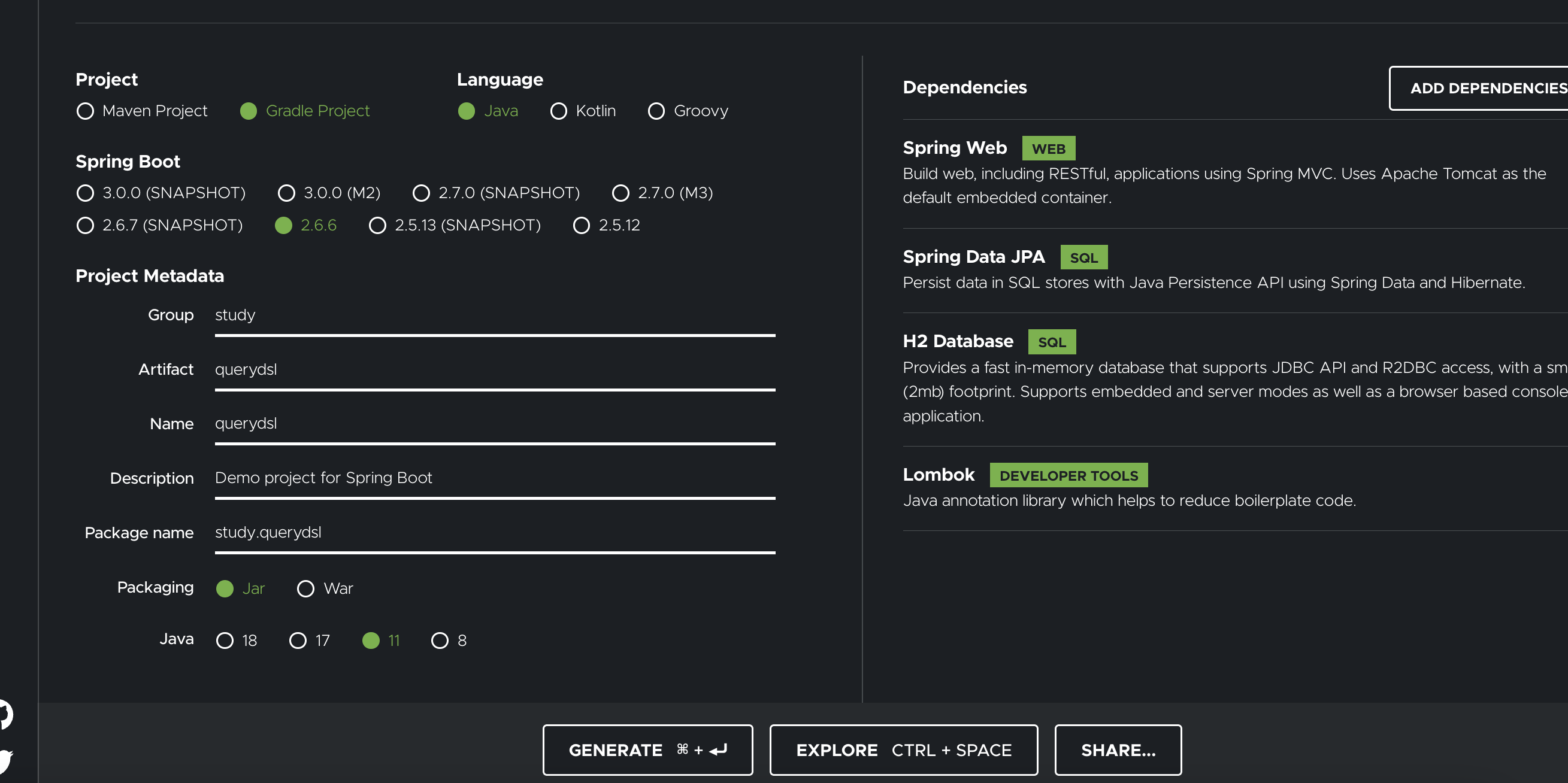This screenshot has height=783, width=1568.
Task: Open the GitHub icon link
Action: click(5, 714)
